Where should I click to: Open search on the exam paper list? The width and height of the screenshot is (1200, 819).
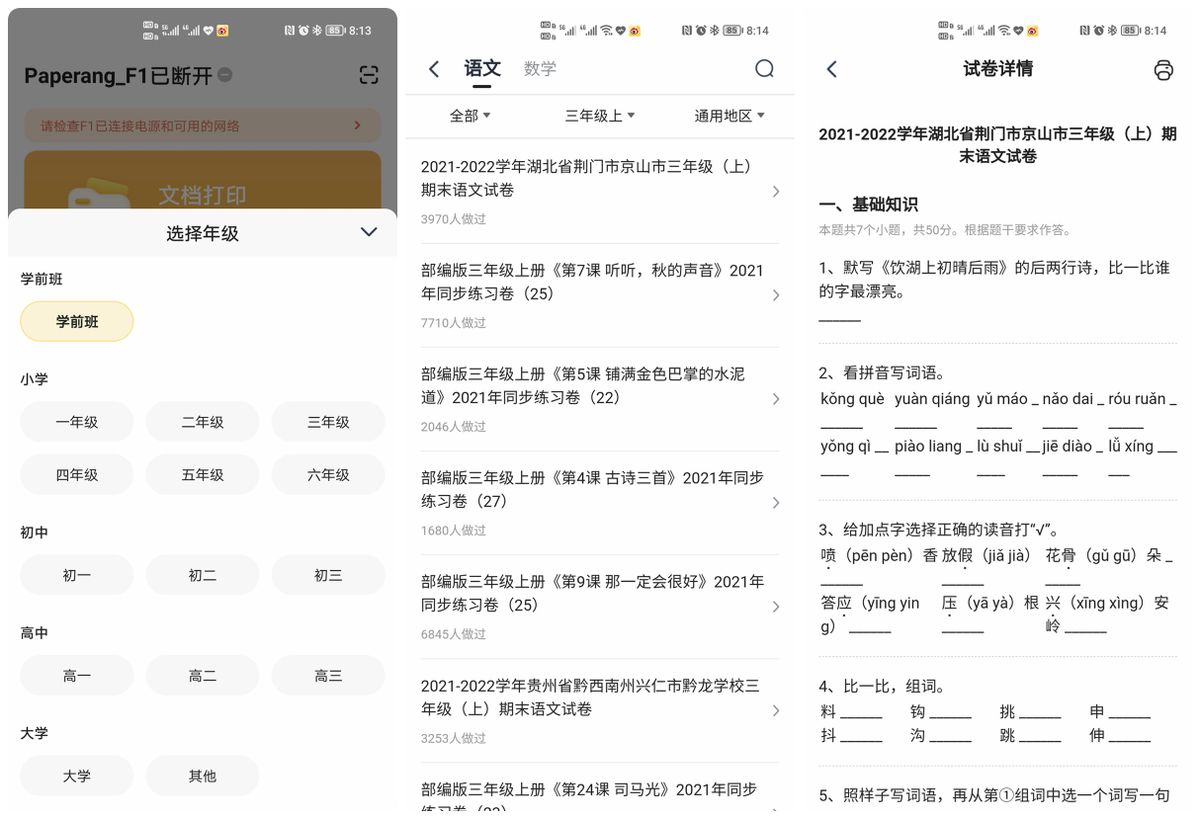click(x=765, y=68)
